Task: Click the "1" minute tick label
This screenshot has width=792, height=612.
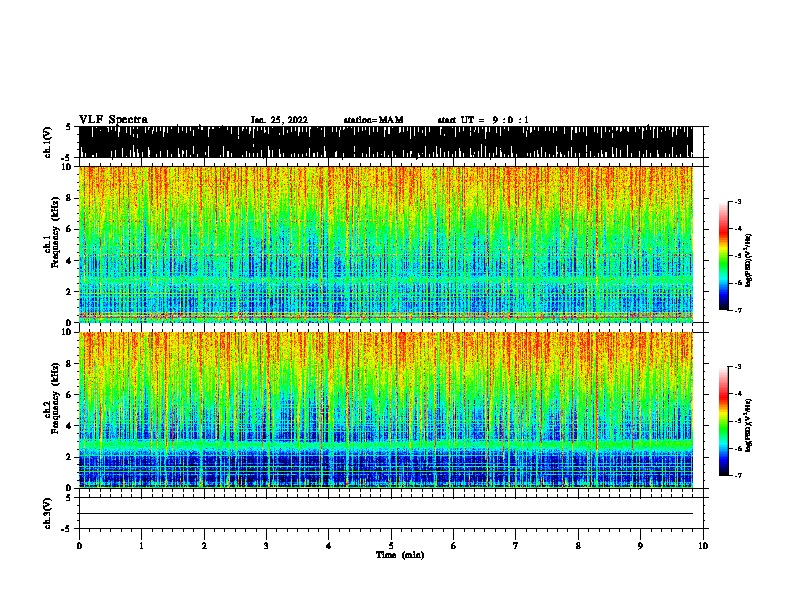Action: point(141,546)
